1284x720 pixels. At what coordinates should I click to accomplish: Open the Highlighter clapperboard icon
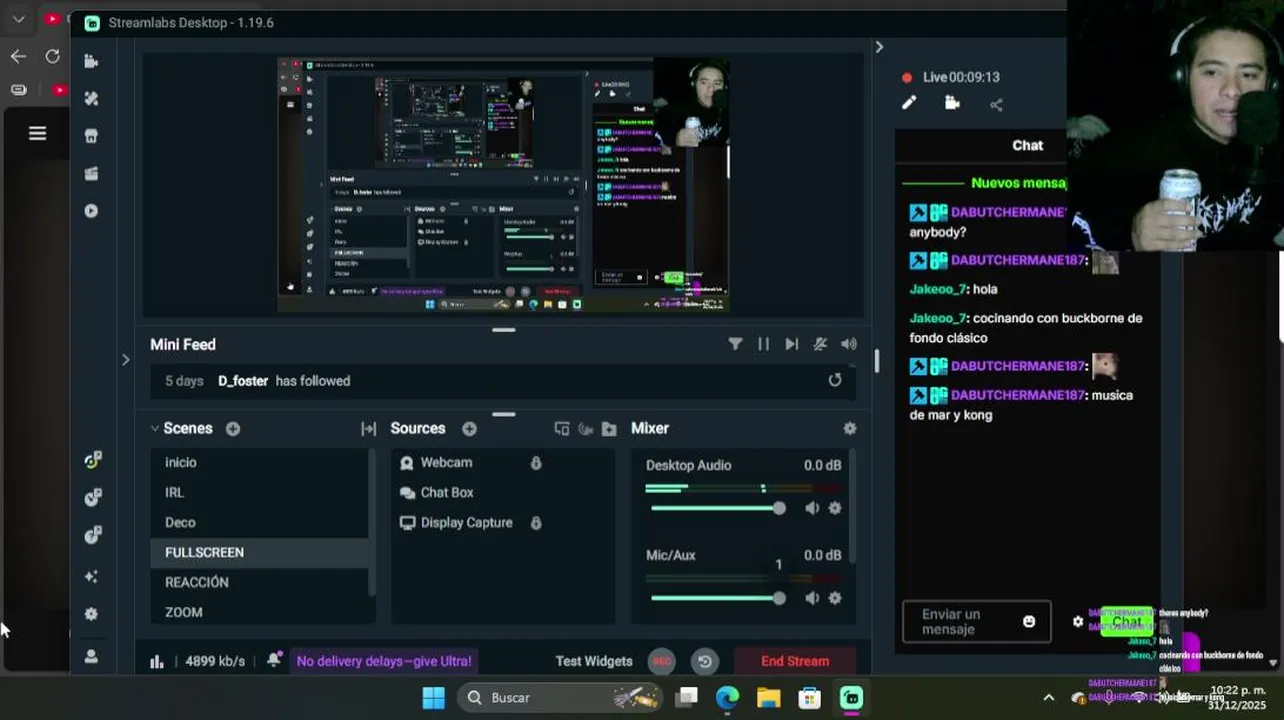(91, 174)
